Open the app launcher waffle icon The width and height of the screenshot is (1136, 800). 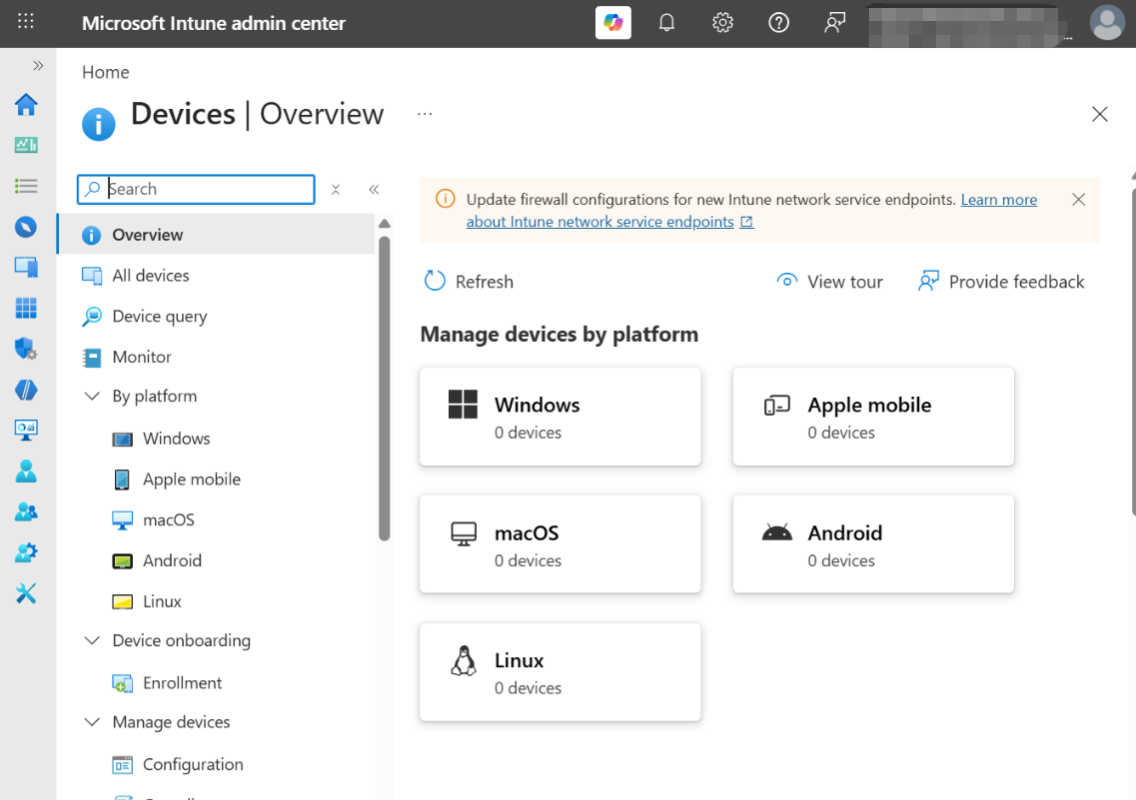25,21
